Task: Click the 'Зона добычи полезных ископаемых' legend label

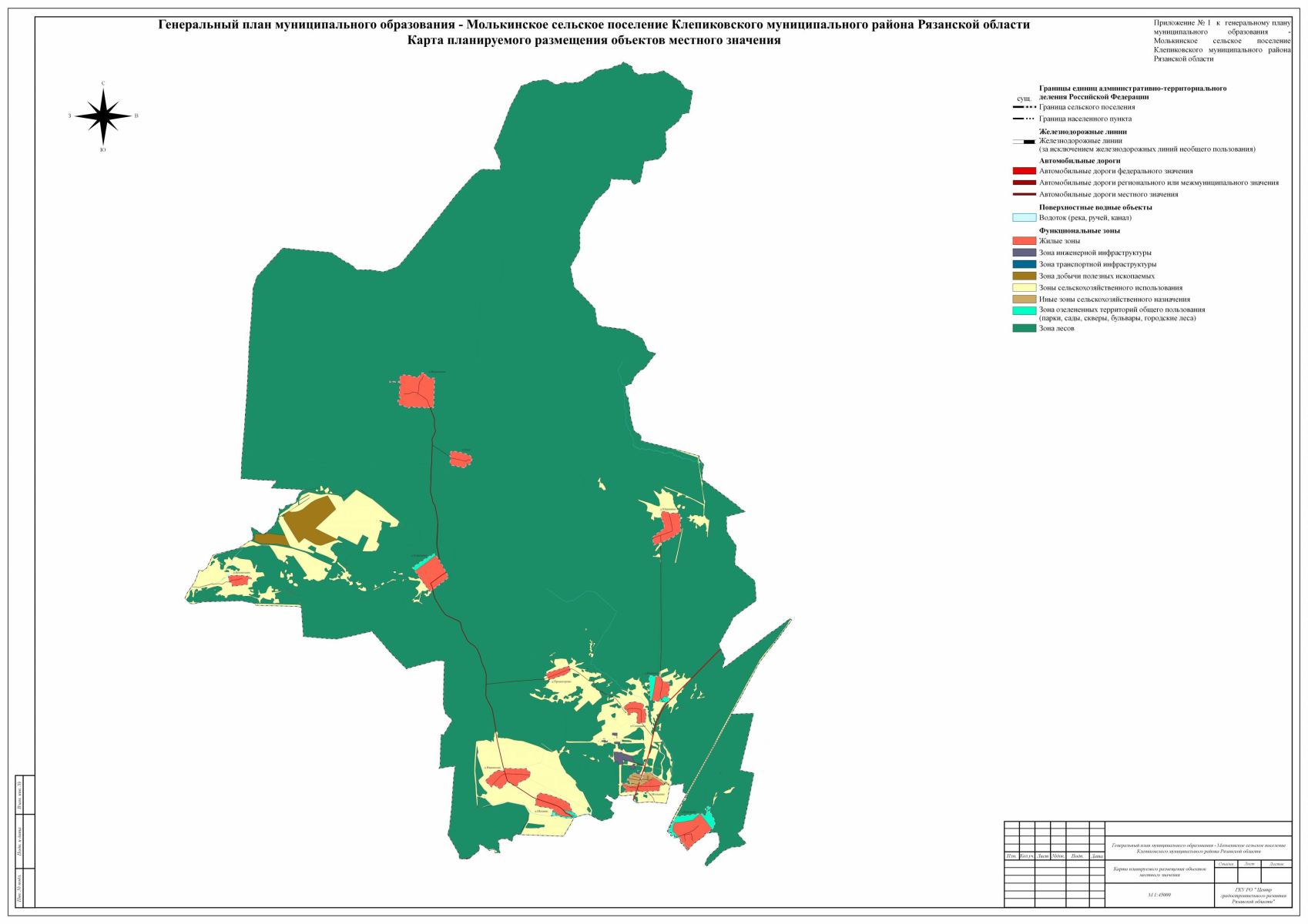Action: pos(1096,276)
